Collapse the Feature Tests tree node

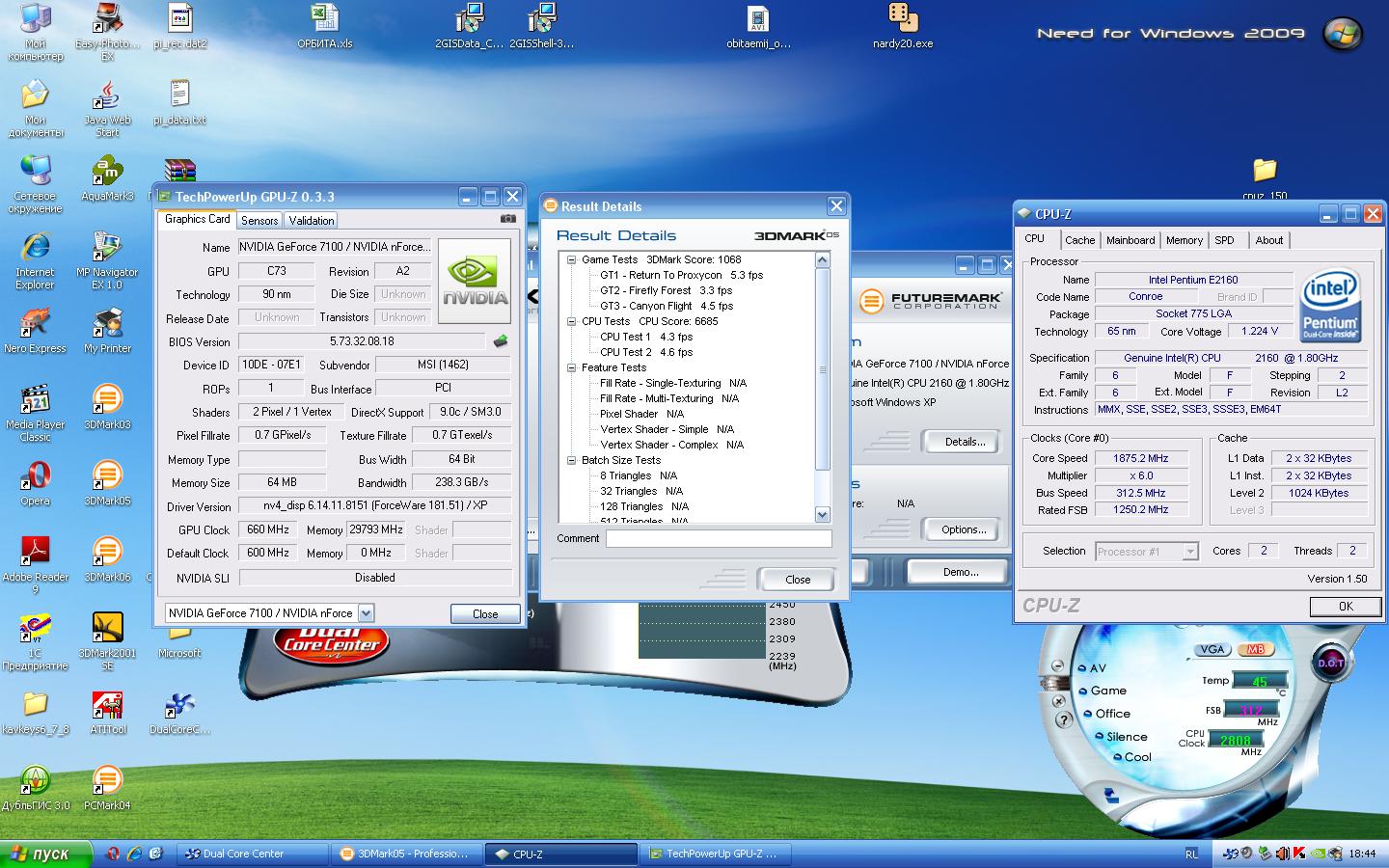(x=571, y=367)
